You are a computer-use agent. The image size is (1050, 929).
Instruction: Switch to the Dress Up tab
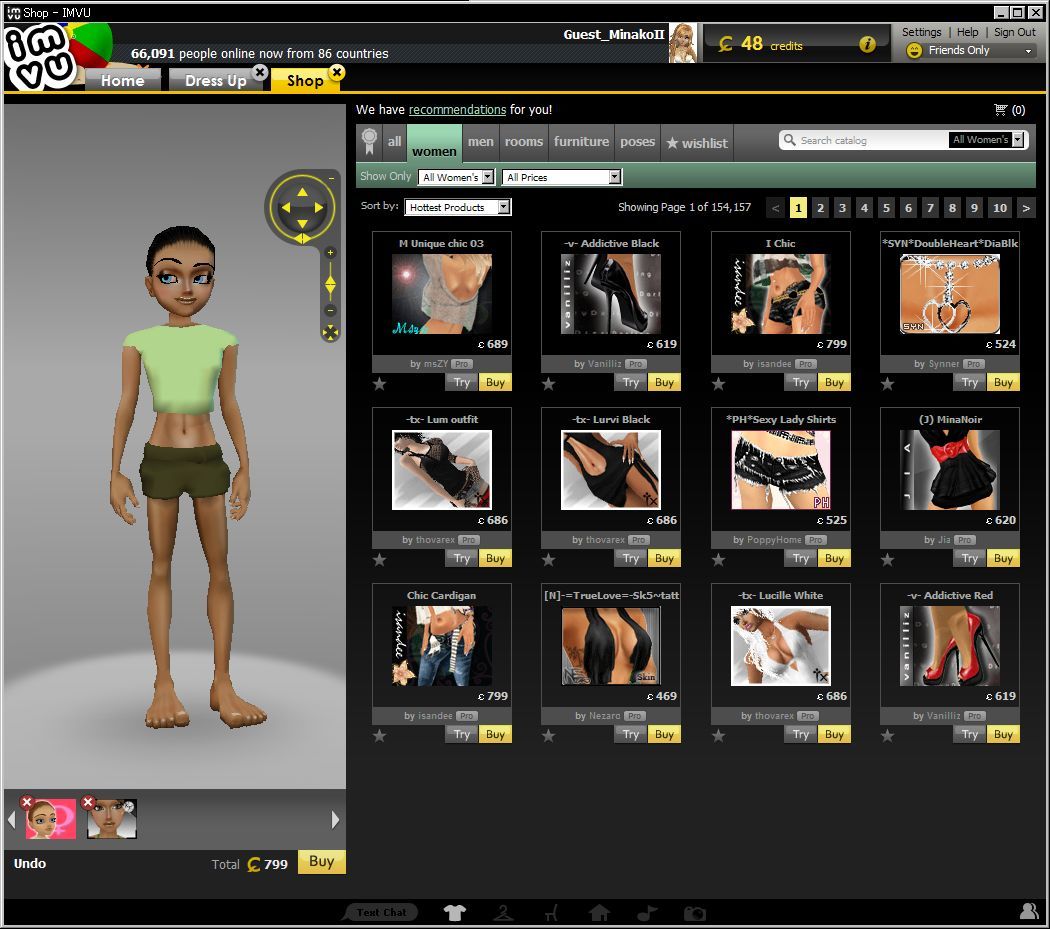pos(216,80)
